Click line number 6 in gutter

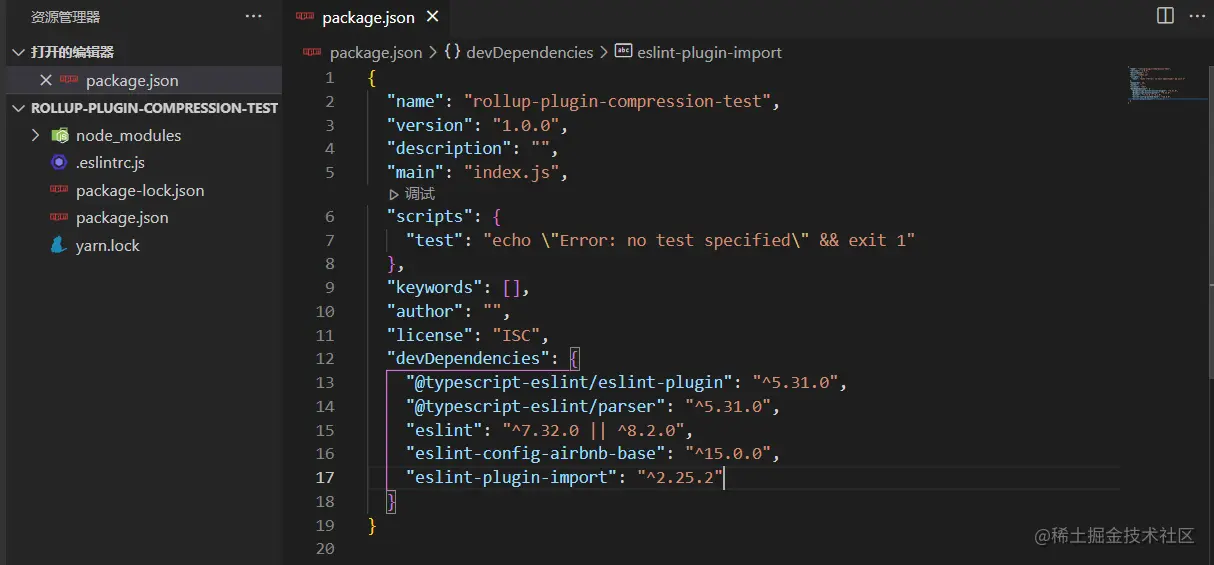pyautogui.click(x=329, y=216)
